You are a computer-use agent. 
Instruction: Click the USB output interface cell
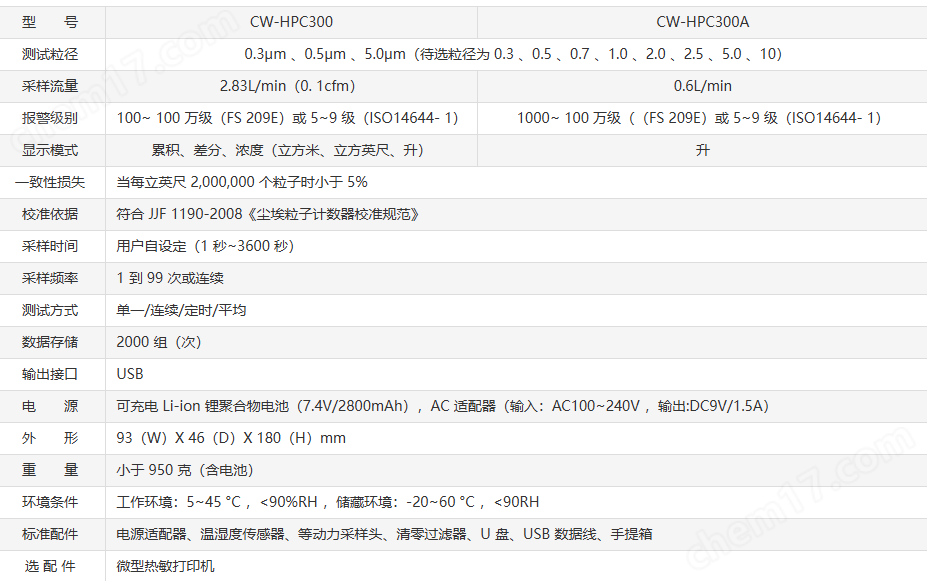pyautogui.click(x=131, y=374)
